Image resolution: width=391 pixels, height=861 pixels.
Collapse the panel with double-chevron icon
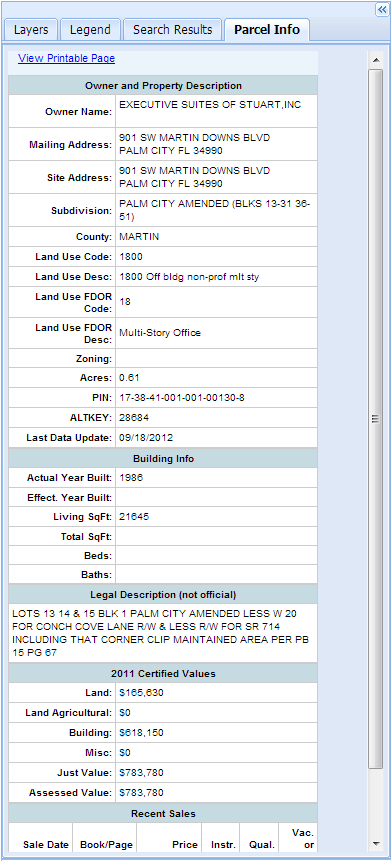pos(382,9)
